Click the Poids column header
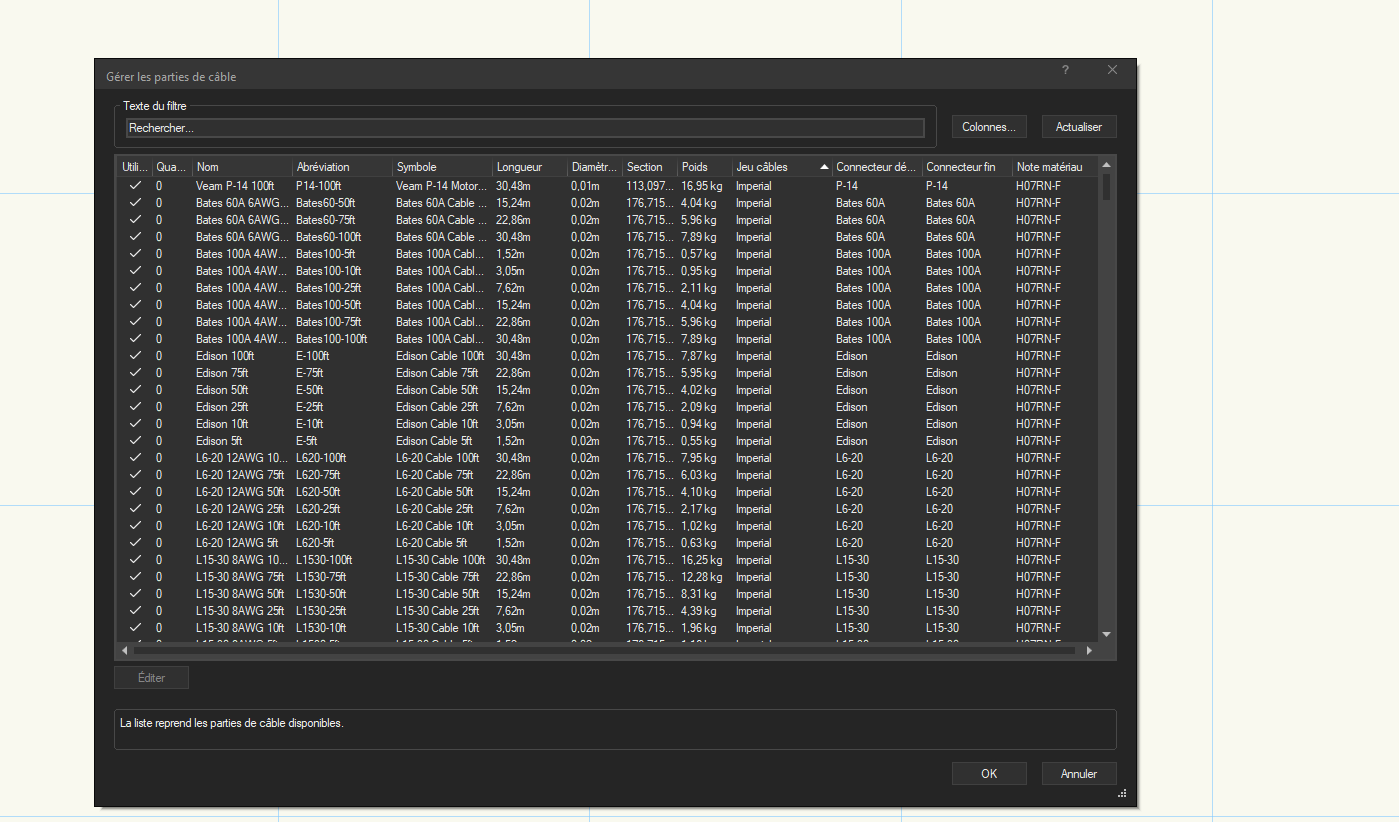The height and width of the screenshot is (822, 1399). (x=702, y=167)
